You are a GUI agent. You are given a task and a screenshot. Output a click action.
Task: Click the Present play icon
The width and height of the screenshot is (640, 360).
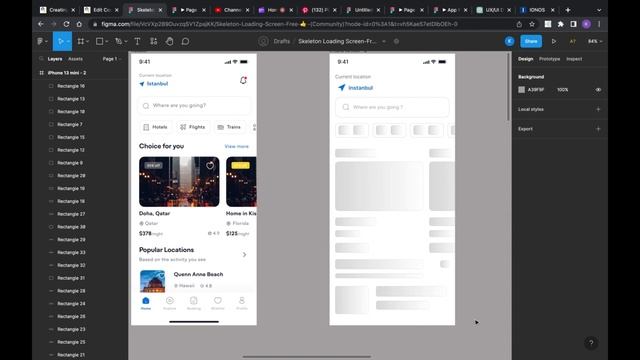click(553, 41)
